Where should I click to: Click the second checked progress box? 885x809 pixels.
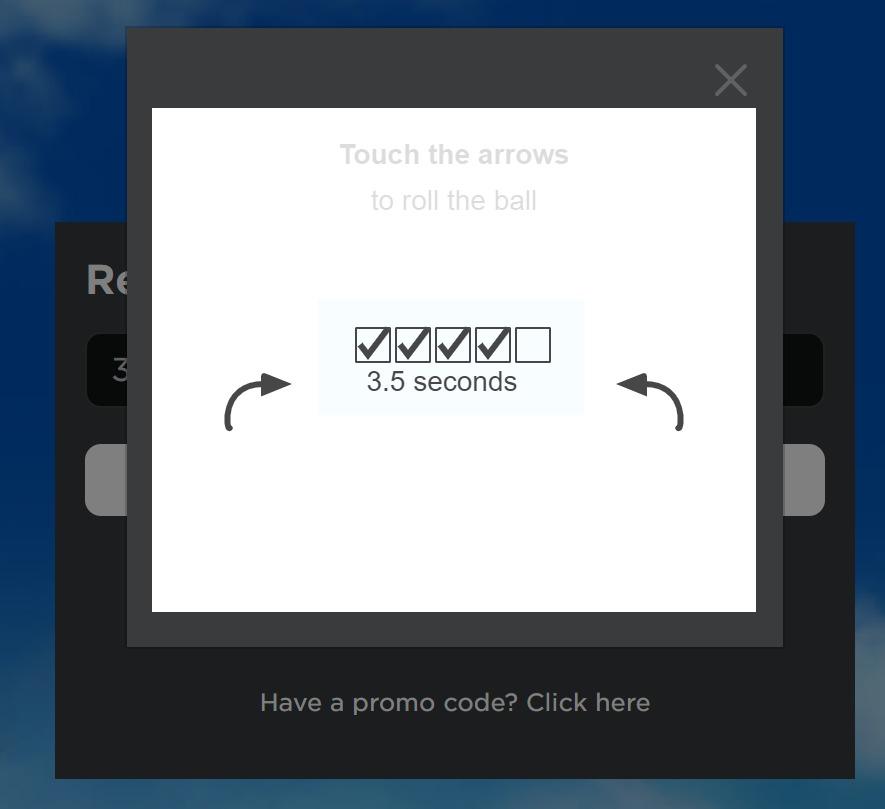(413, 345)
